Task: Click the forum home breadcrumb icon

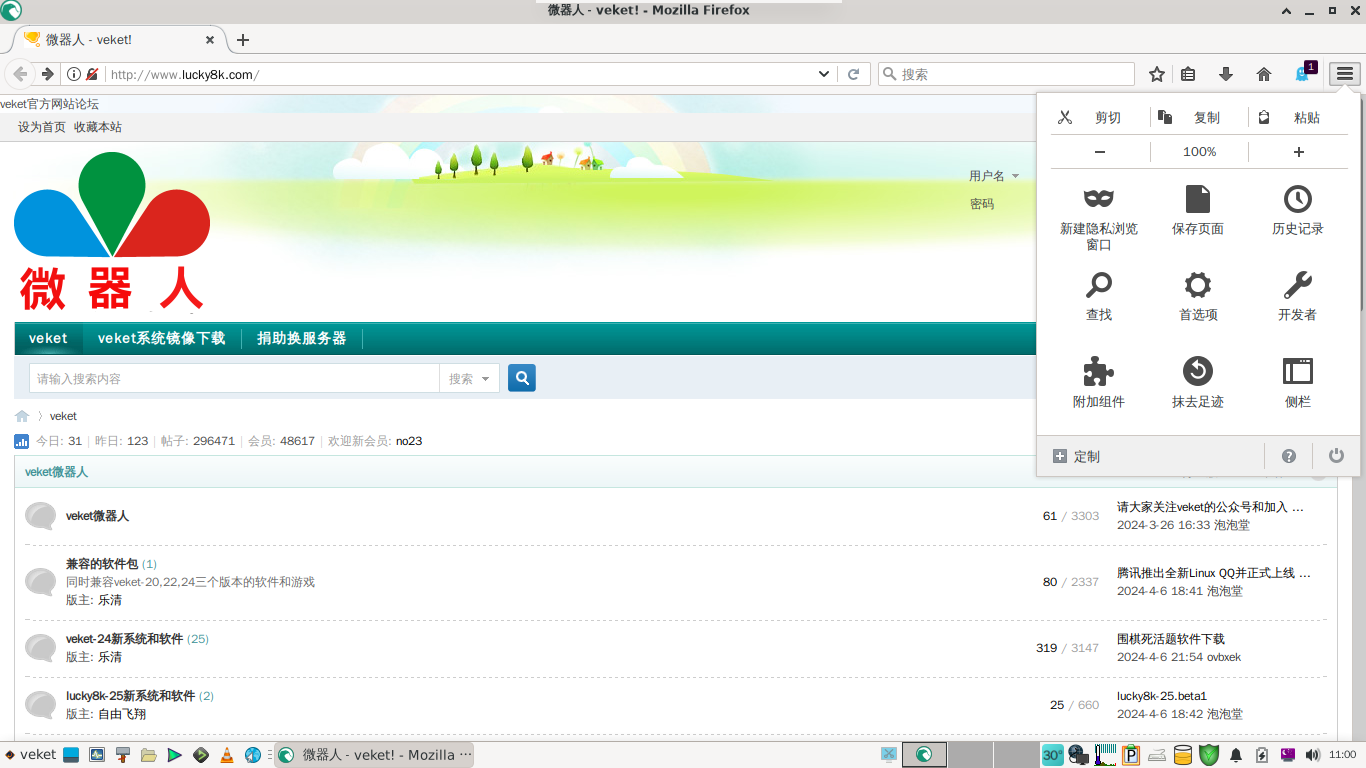Action: pos(22,416)
